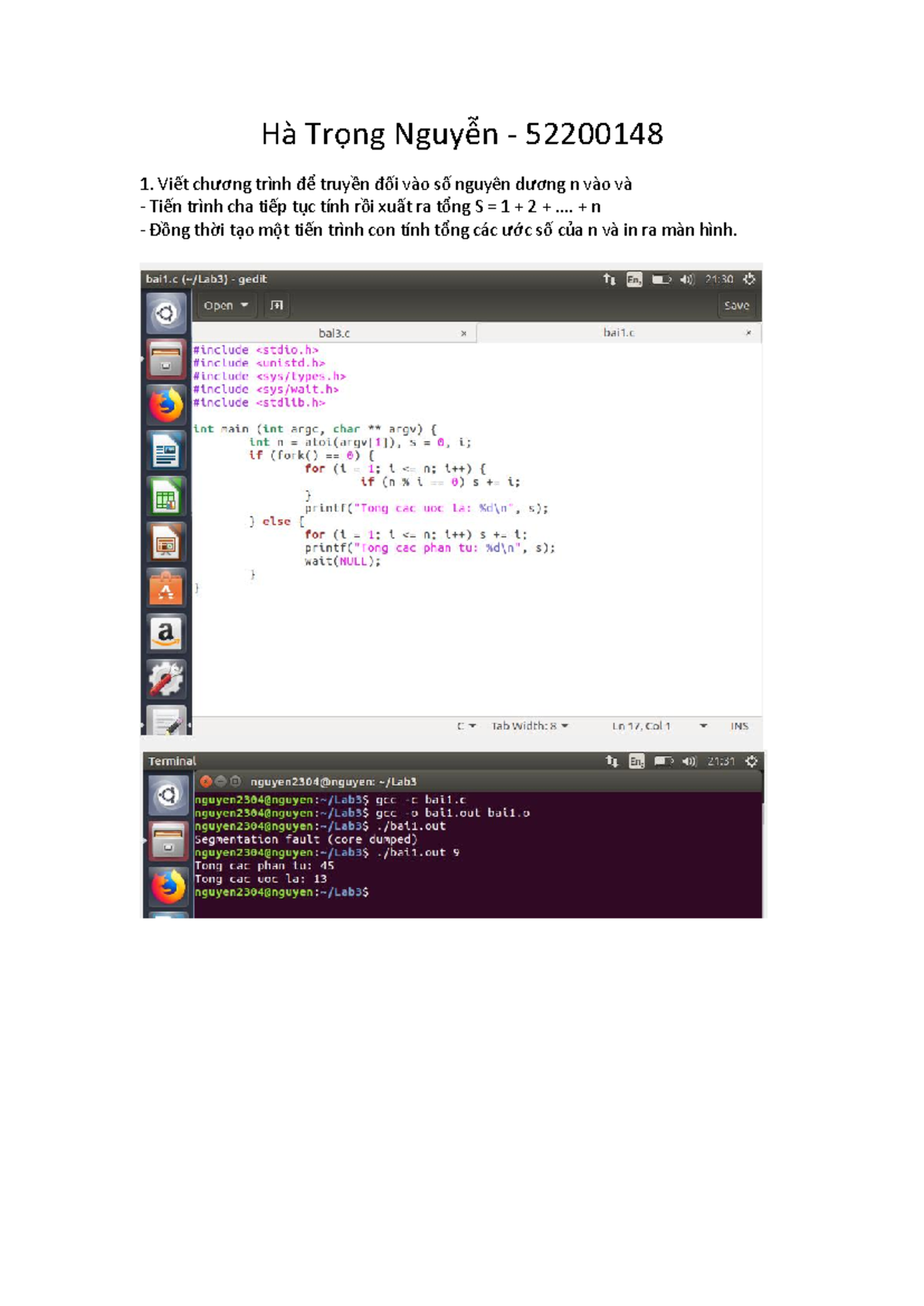The width and height of the screenshot is (924, 1306).
Task: Open the C language selector in the status bar
Action: (x=467, y=726)
